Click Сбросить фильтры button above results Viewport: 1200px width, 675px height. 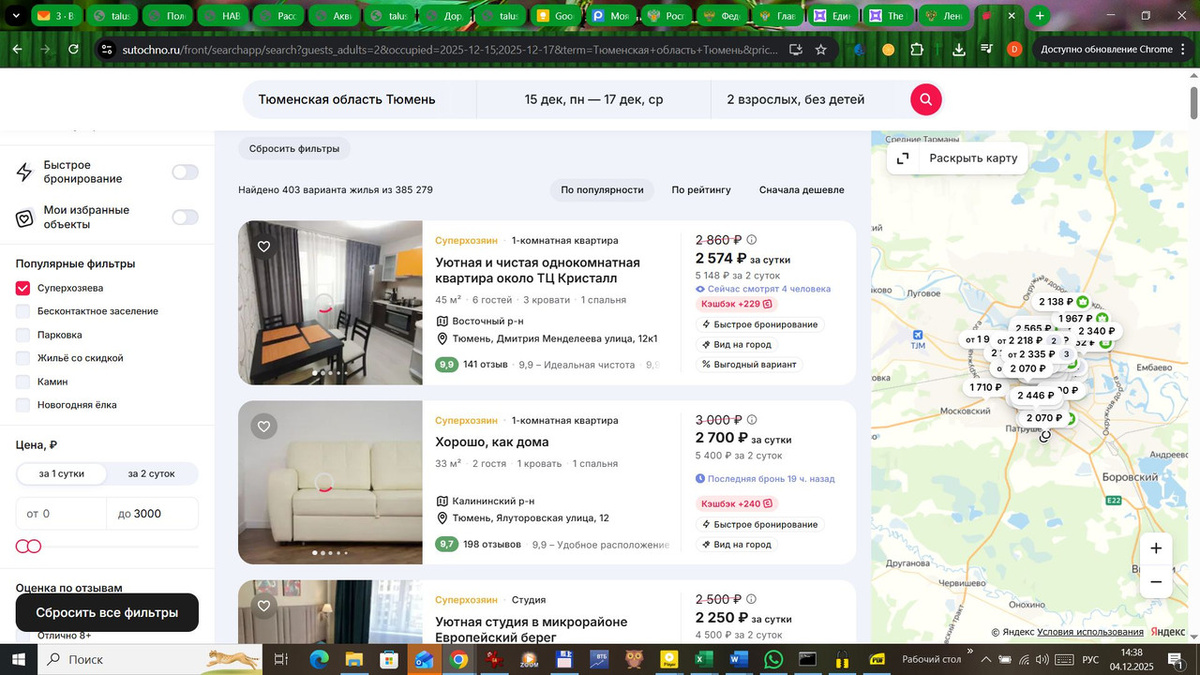[x=294, y=149]
